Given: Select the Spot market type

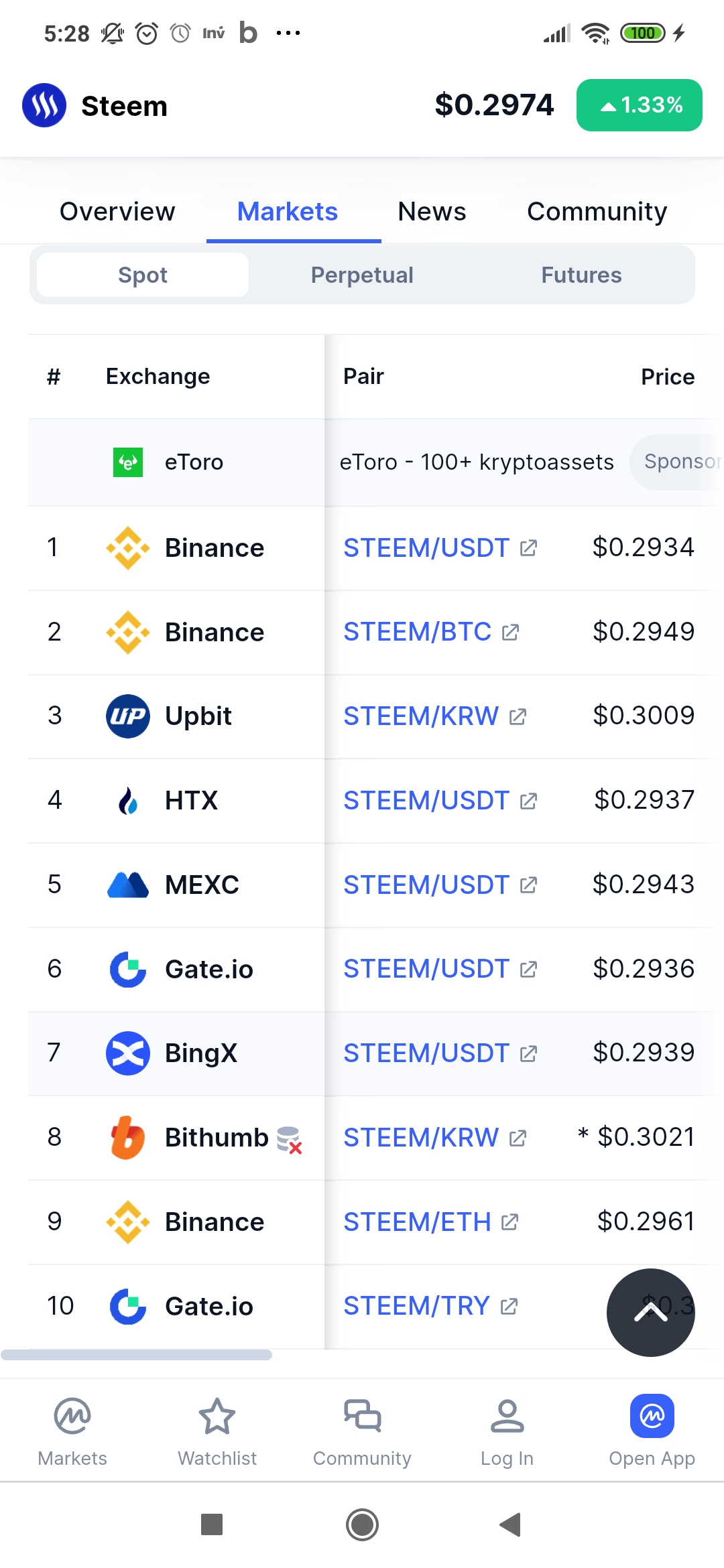Looking at the screenshot, I should (x=143, y=275).
